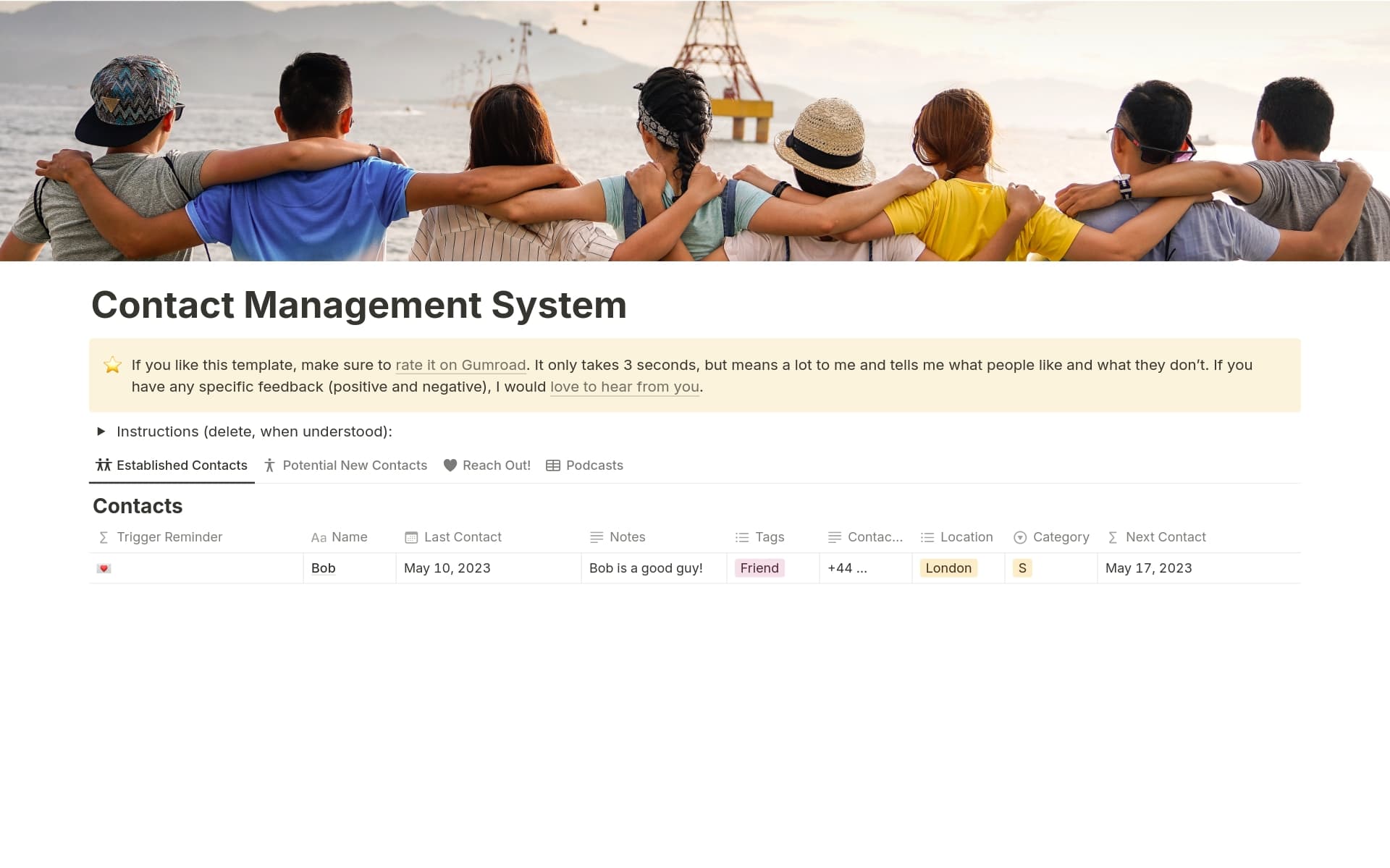This screenshot has height=868, width=1390.
Task: Click the calendar icon on Last Contact column
Action: coord(410,537)
